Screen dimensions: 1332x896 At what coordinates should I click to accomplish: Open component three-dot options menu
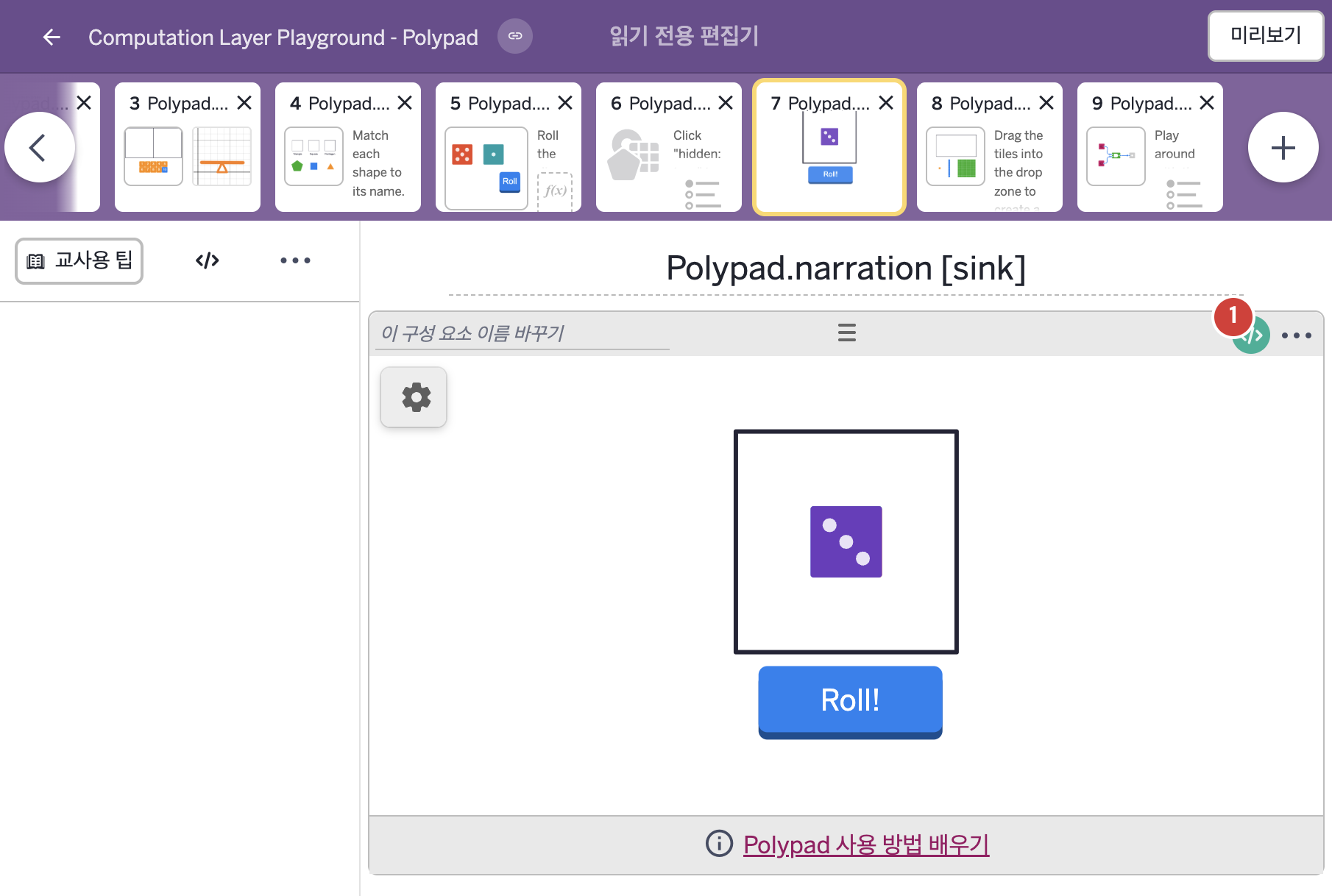(x=1297, y=335)
